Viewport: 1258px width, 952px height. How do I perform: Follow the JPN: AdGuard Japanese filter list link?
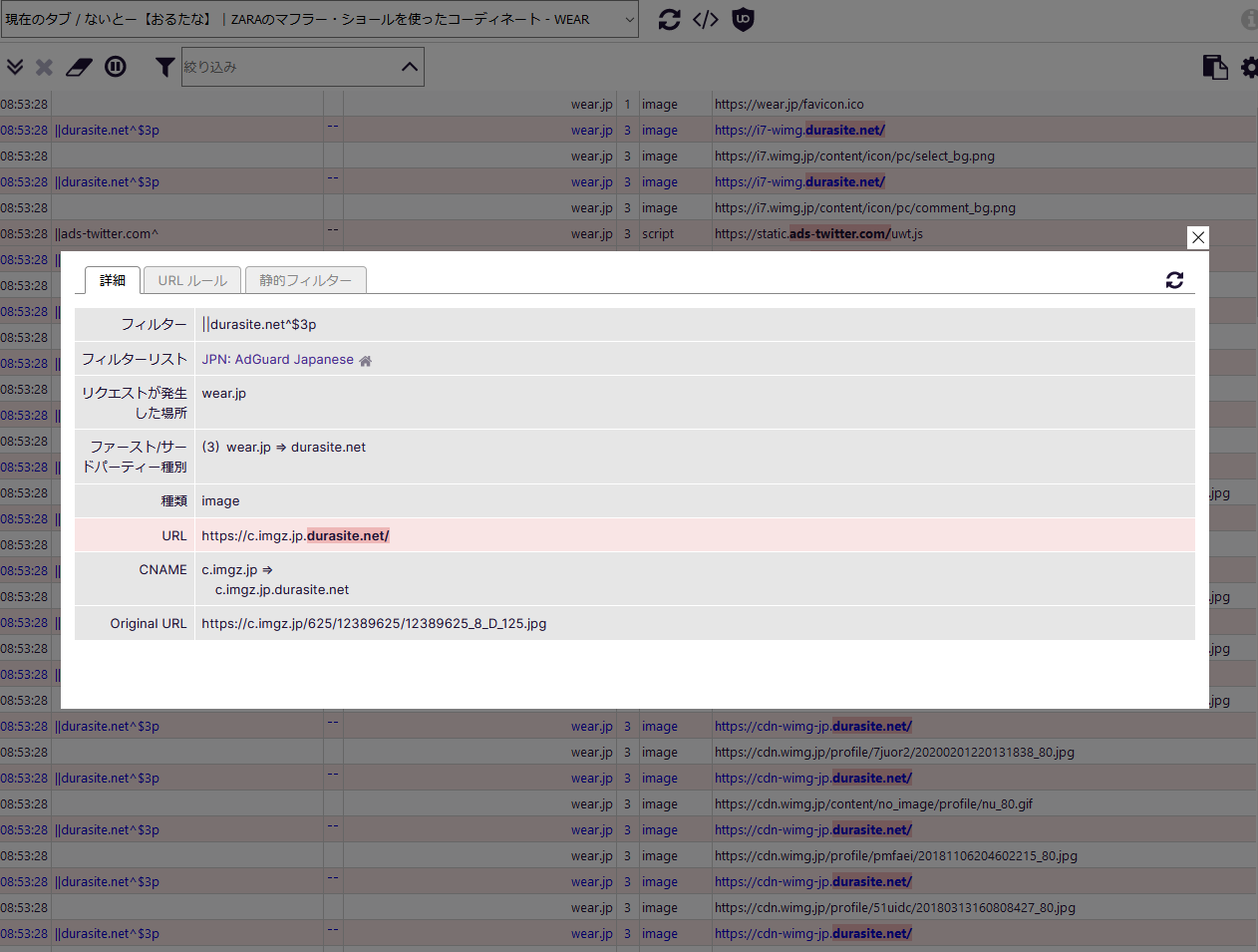[277, 359]
